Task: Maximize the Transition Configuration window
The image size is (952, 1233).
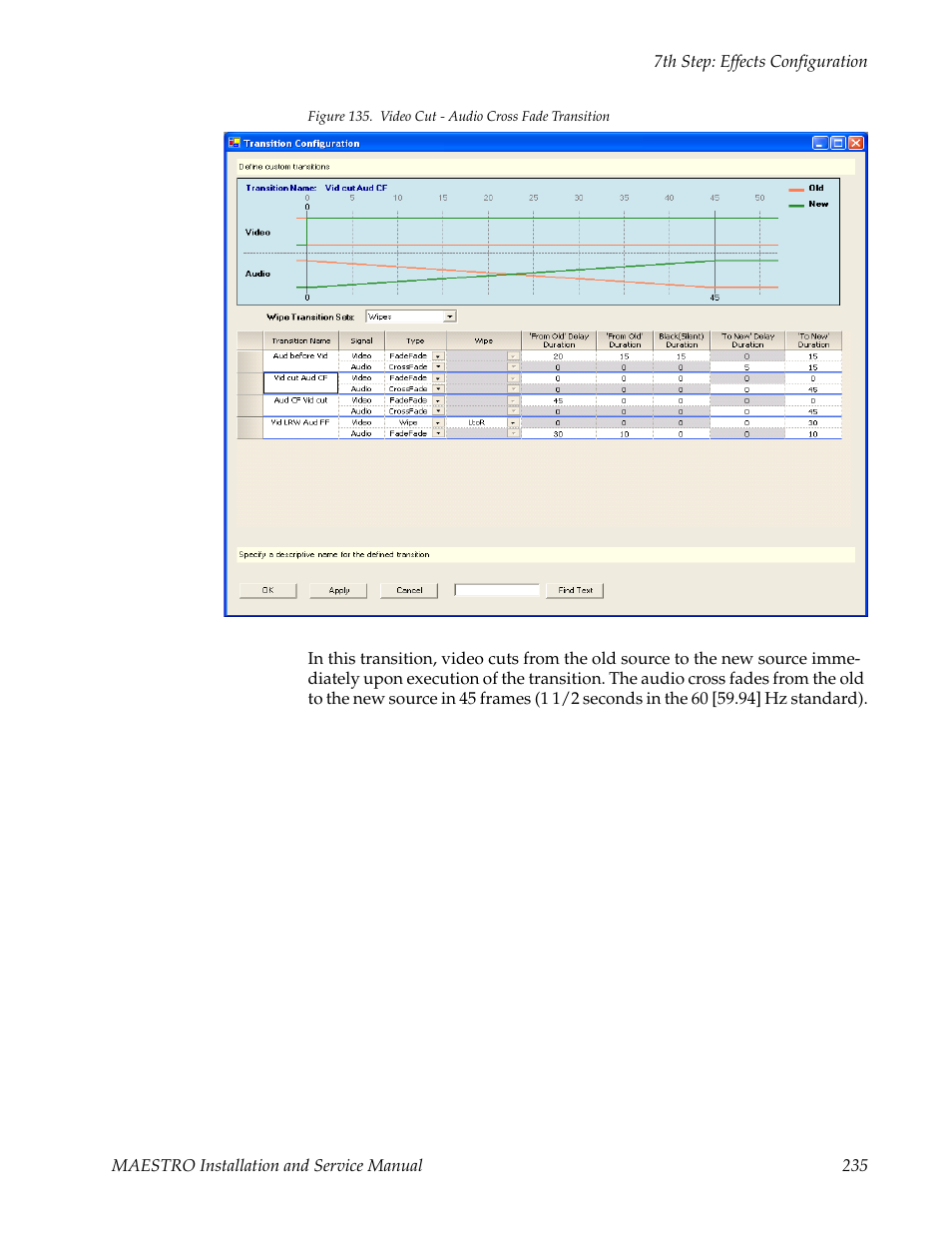Action: click(x=838, y=143)
